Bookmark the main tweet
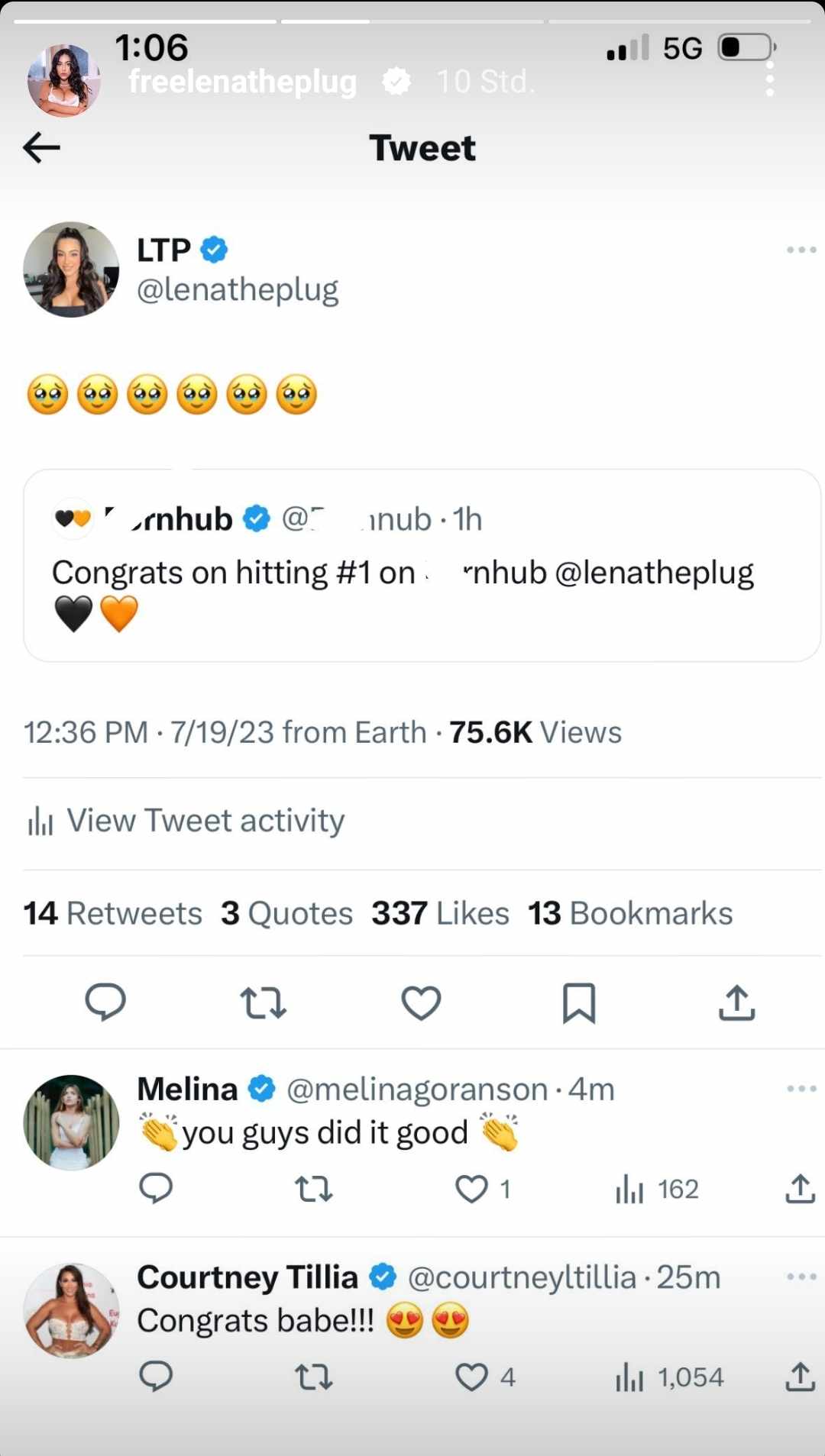The height and width of the screenshot is (1456, 825). [x=579, y=1002]
